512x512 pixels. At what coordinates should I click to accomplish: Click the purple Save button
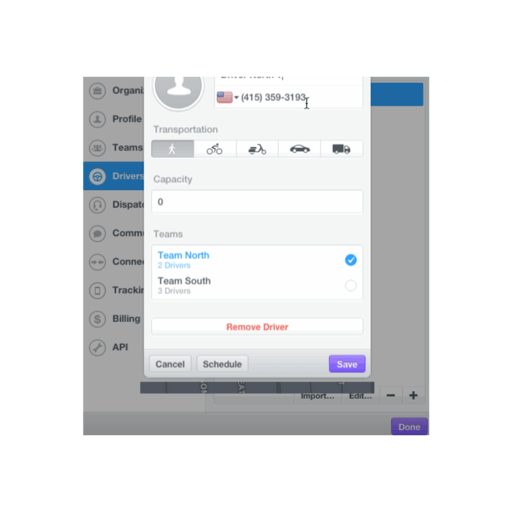(347, 364)
